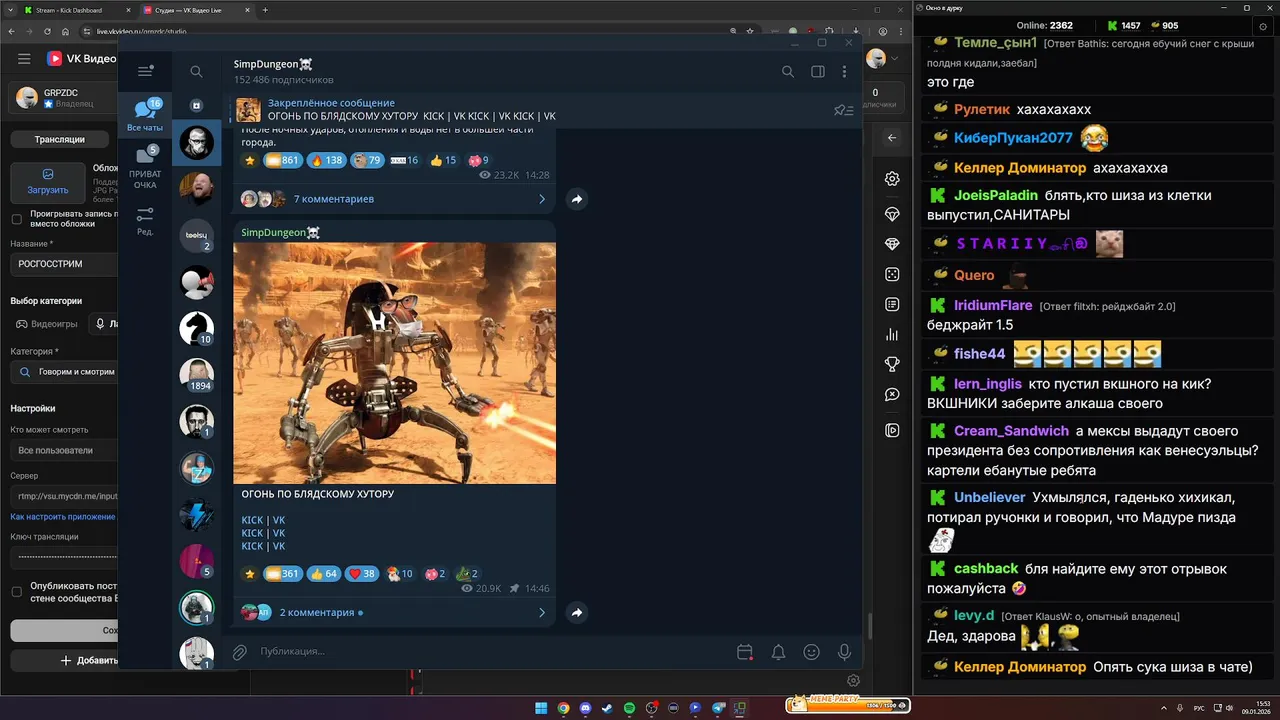Click the thumbs-up reaction showing 64

click(x=323, y=574)
